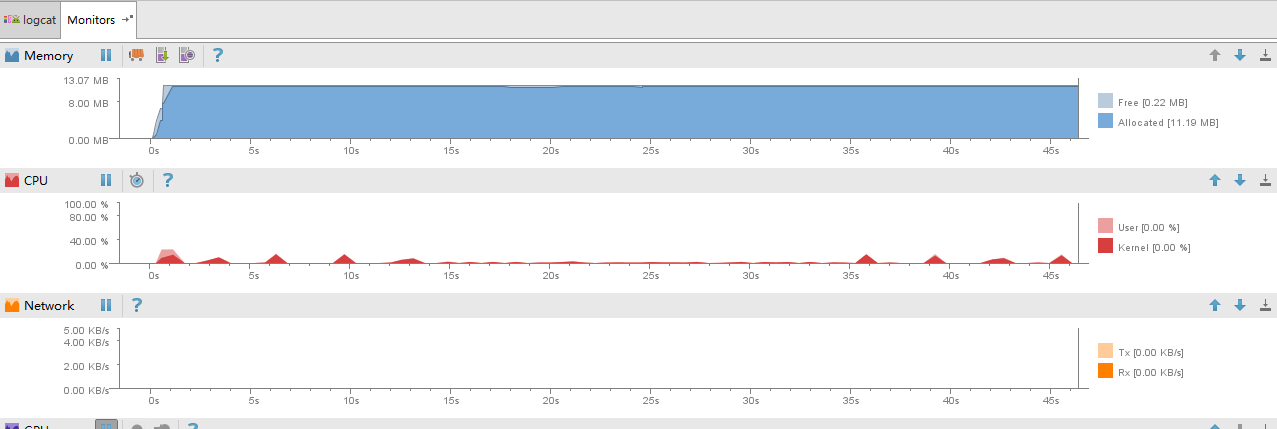Click the User CPU legend swatch
1277x429 pixels.
[x=1105, y=226]
